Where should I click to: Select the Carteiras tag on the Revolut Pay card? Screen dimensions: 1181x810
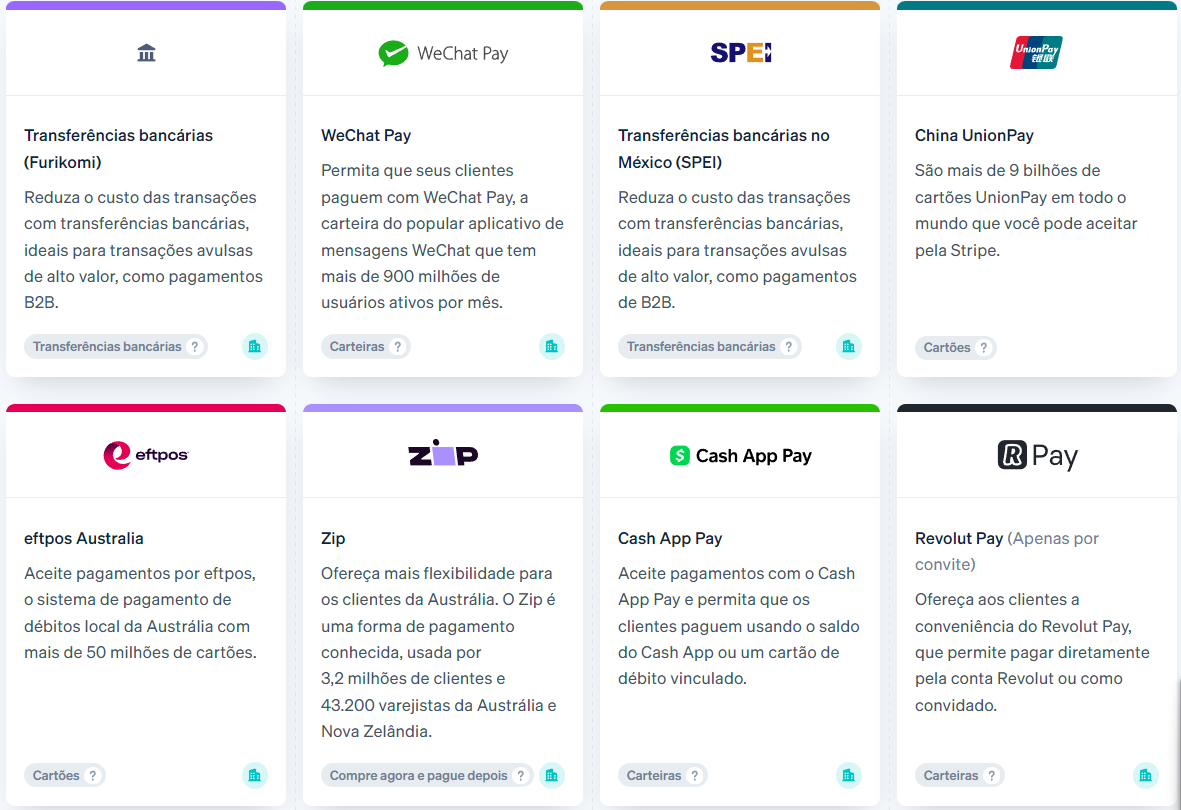pos(951,775)
